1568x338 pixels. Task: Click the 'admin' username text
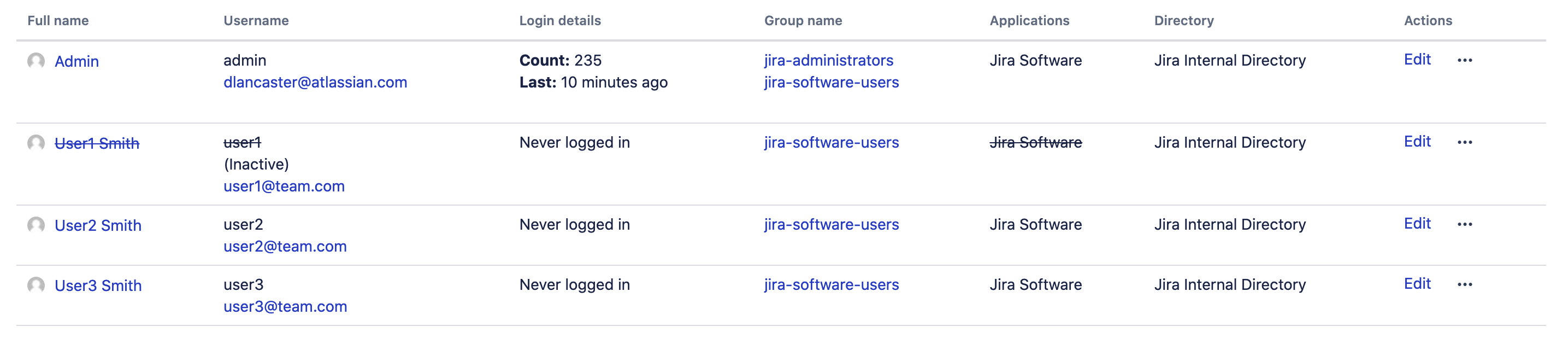[x=245, y=60]
